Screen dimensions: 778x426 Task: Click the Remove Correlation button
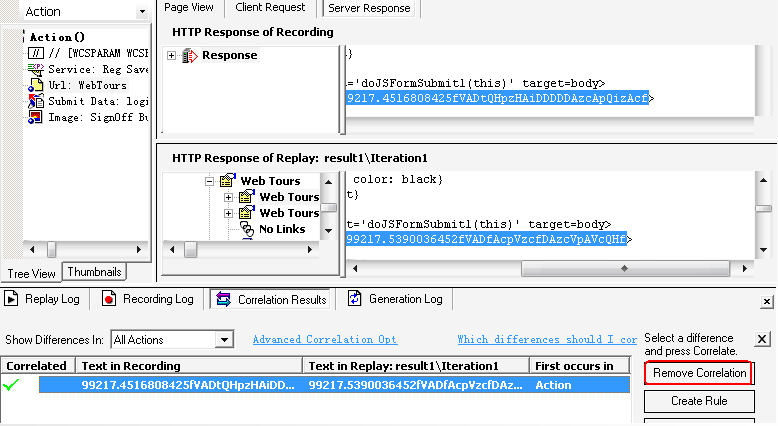tap(699, 373)
